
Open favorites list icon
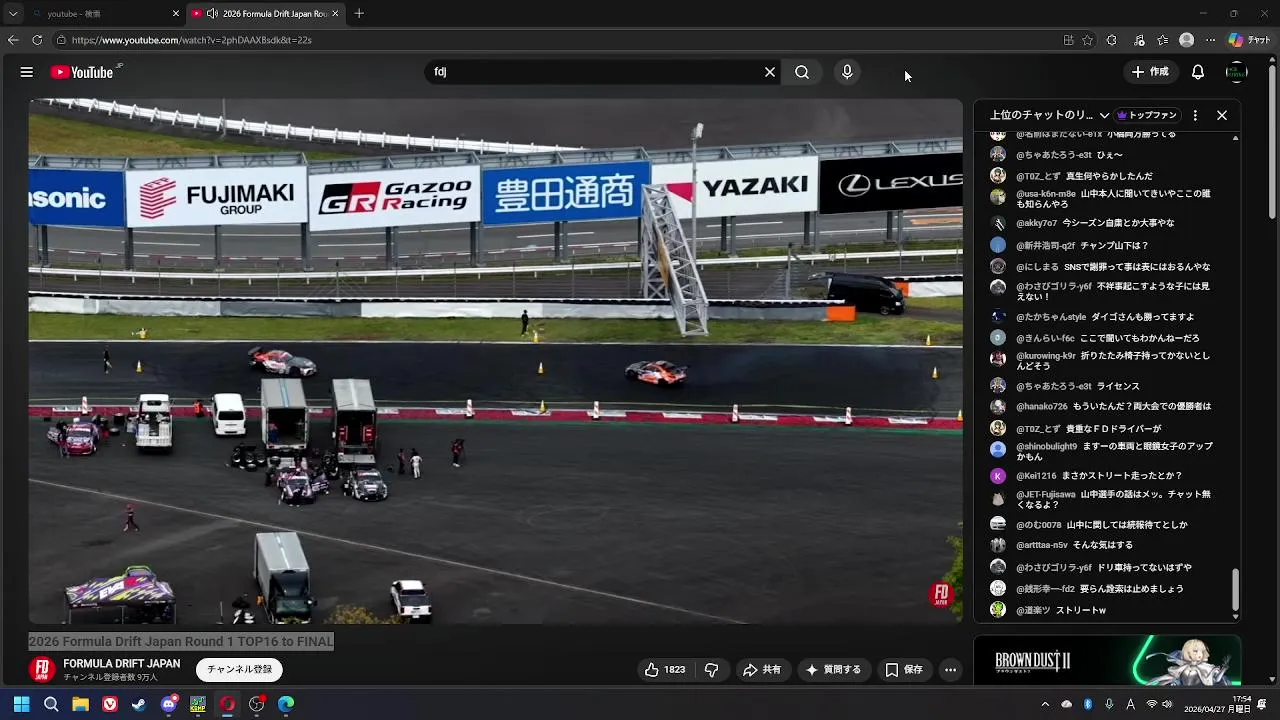point(1162,40)
